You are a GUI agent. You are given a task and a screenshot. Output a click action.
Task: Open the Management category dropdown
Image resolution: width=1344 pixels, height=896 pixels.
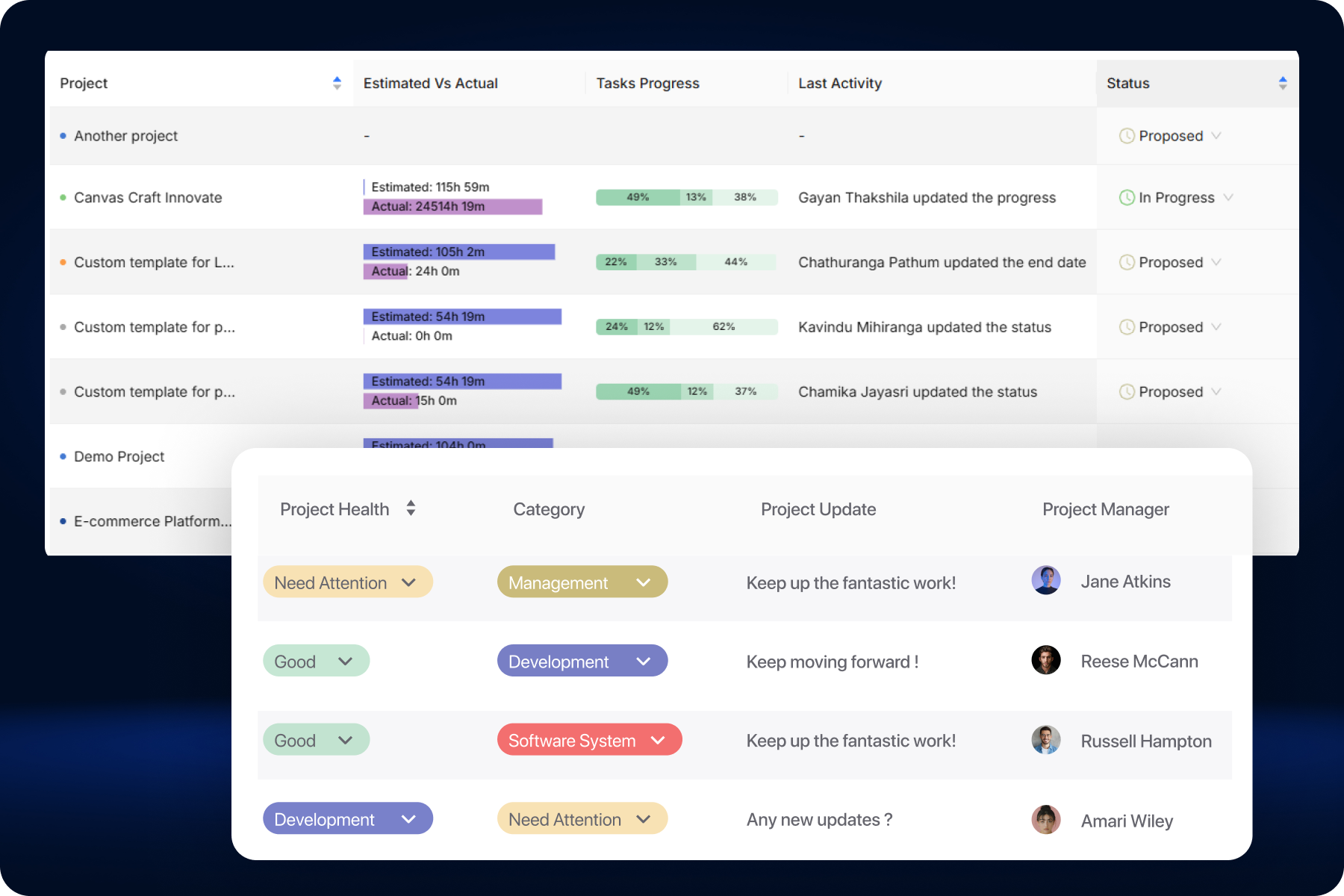pos(644,582)
